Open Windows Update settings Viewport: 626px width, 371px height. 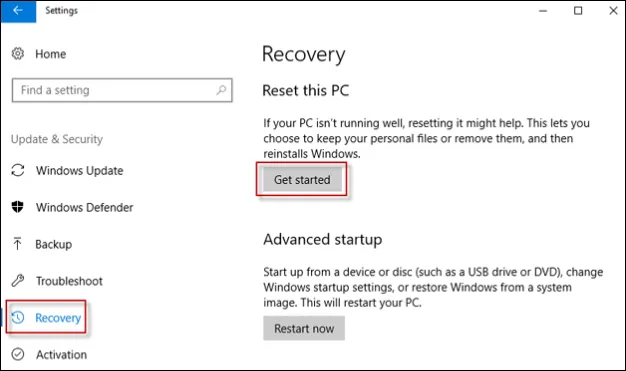tap(80, 171)
